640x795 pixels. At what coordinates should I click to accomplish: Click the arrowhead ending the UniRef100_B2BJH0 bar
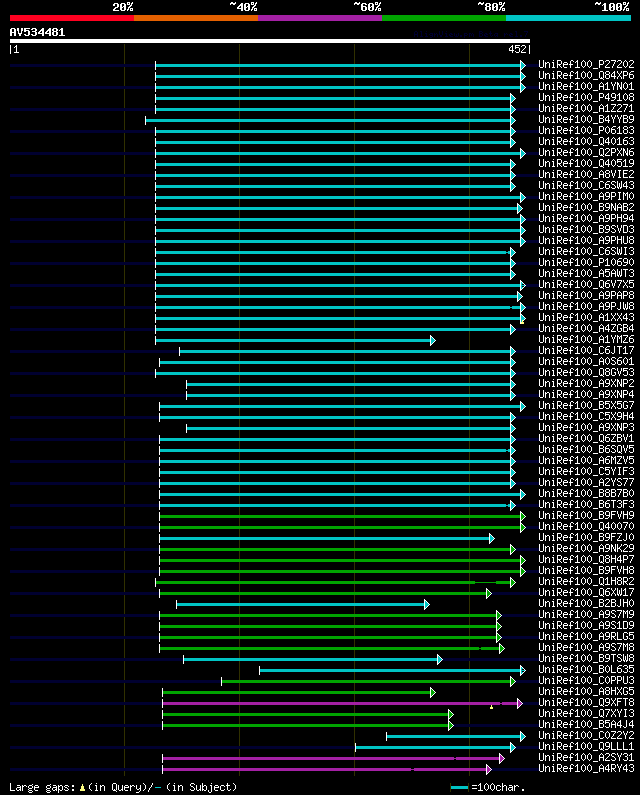427,605
